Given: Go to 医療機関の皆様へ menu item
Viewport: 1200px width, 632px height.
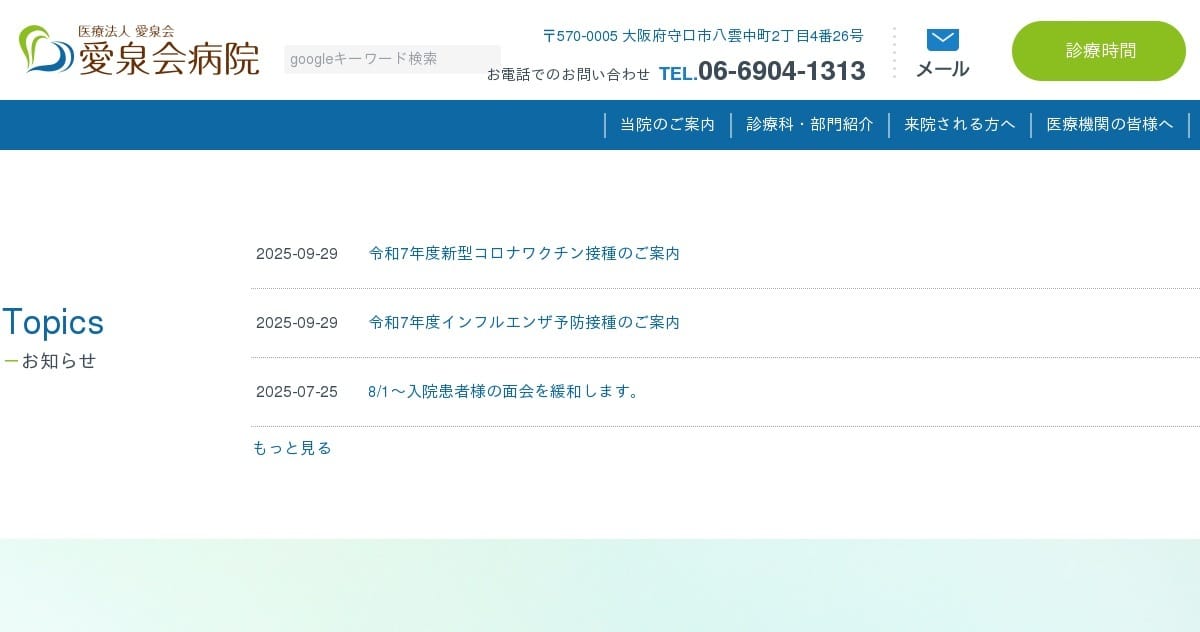Looking at the screenshot, I should coord(1110,125).
